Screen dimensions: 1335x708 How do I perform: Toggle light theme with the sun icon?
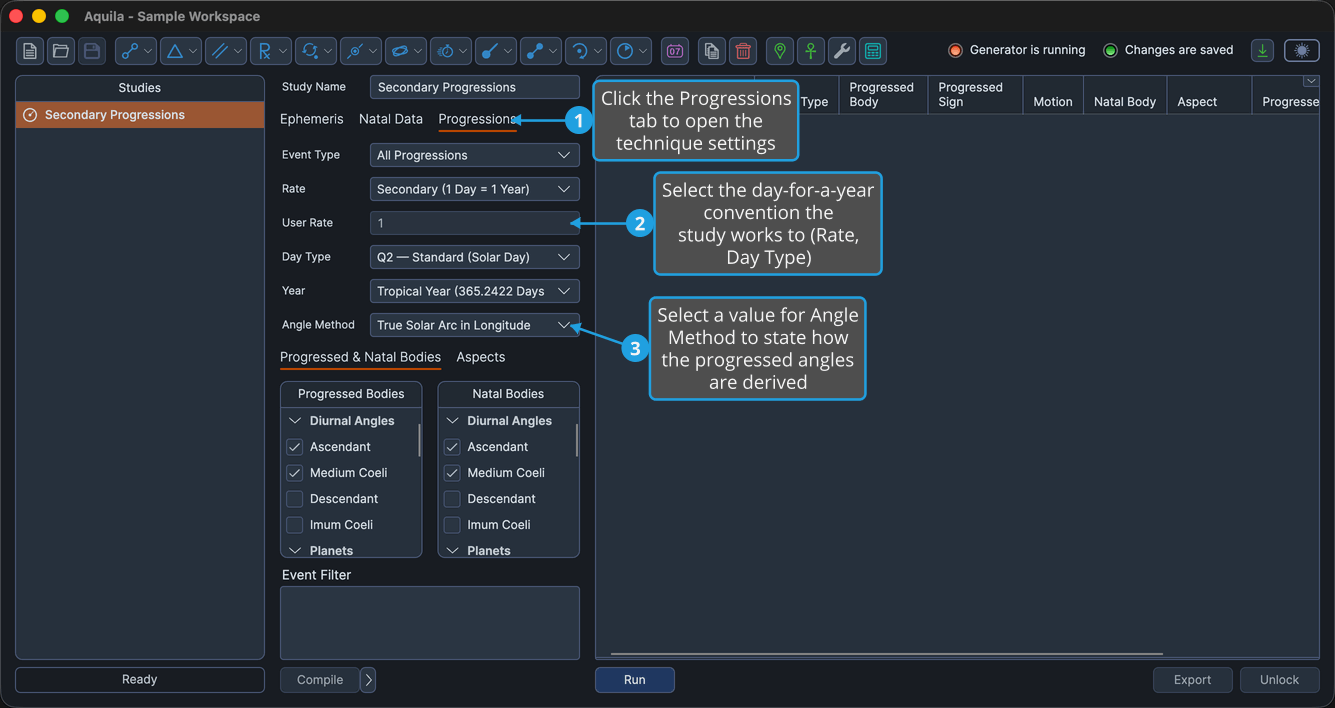[x=1302, y=51]
